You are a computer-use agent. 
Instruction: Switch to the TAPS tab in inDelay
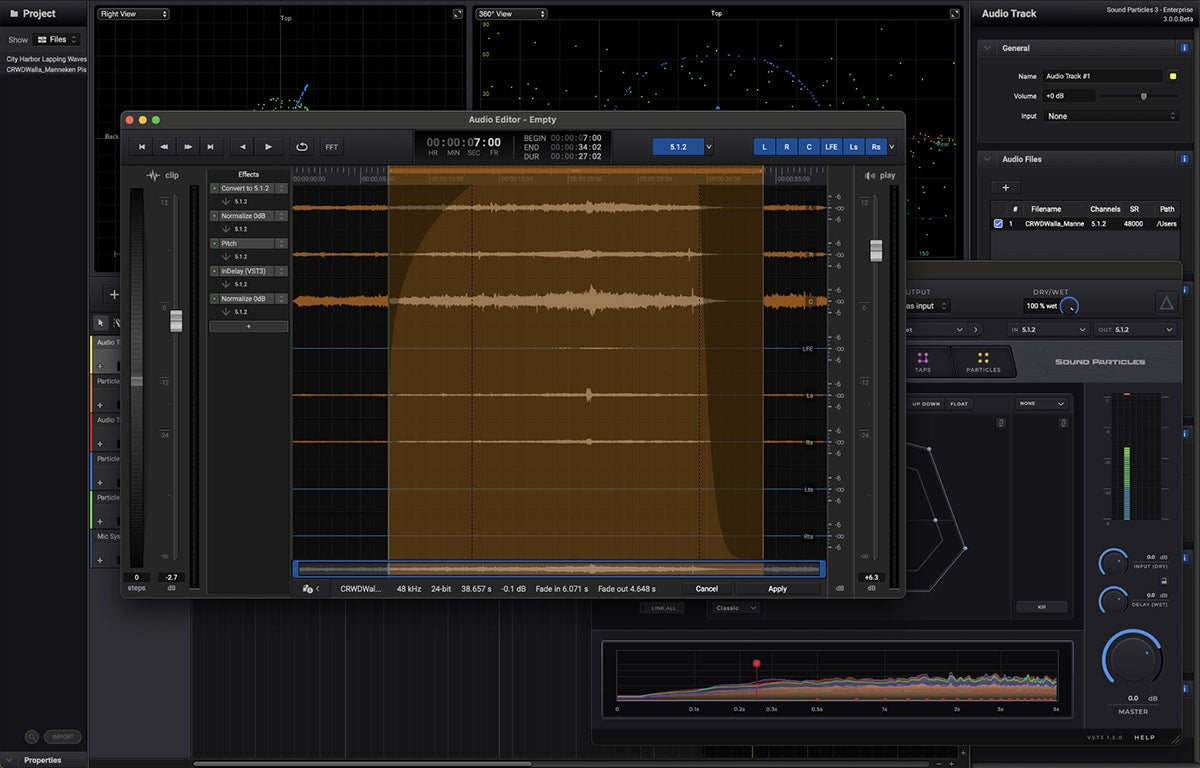[923, 362]
